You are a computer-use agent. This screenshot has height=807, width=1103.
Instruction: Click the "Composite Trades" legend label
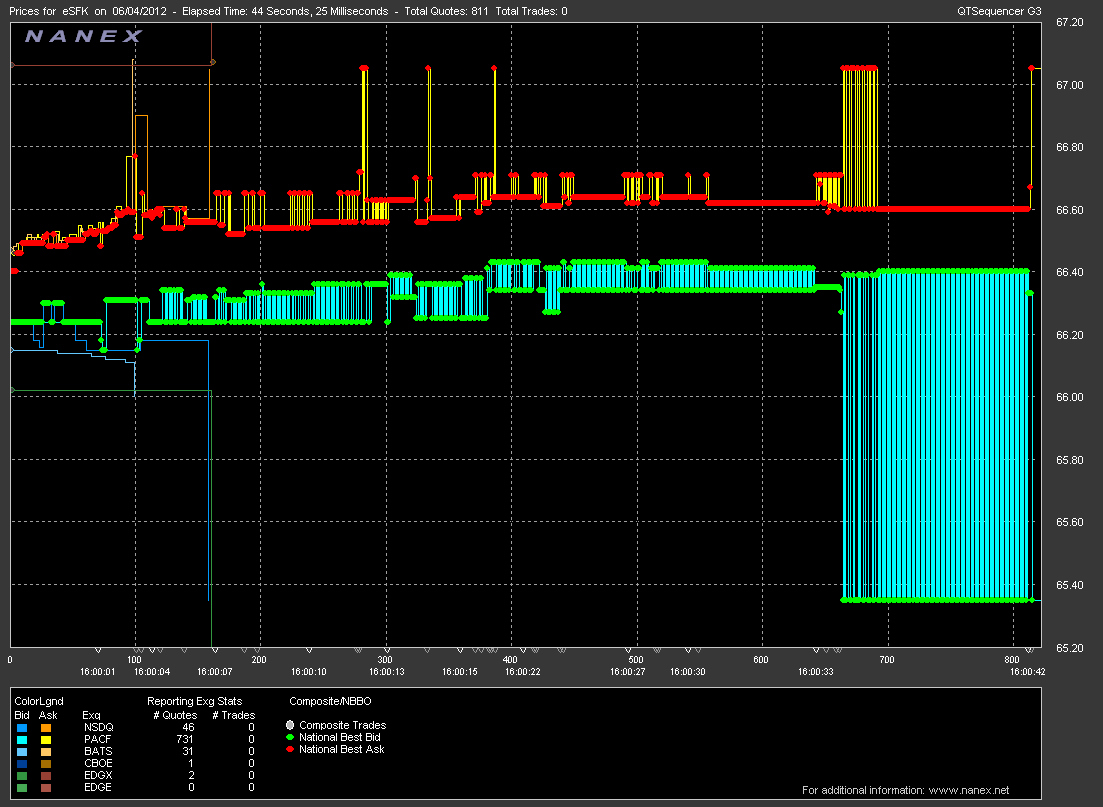pyautogui.click(x=343, y=725)
